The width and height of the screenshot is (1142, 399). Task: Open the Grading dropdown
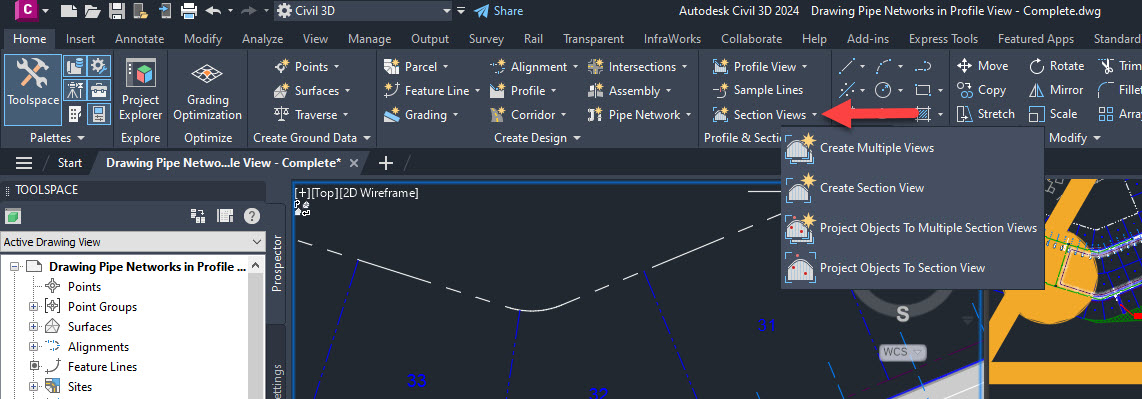[x=422, y=114]
